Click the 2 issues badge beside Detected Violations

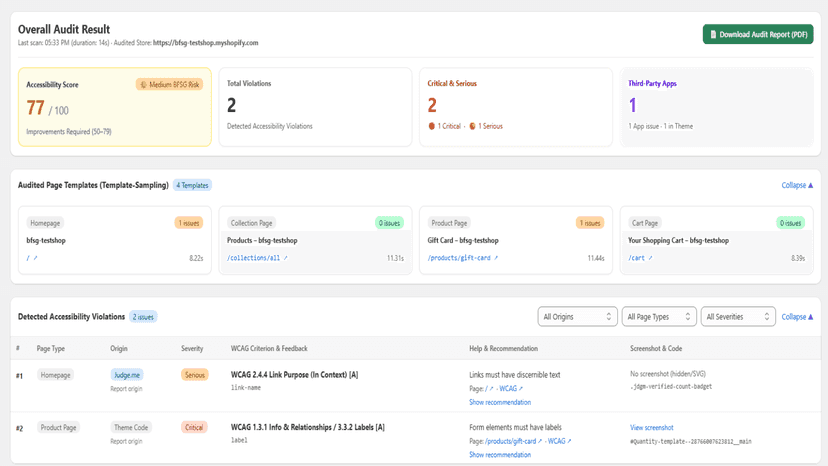coord(143,316)
